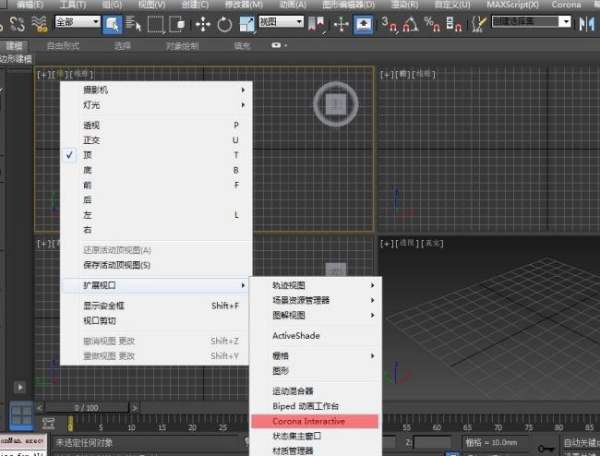Image resolution: width=600 pixels, height=456 pixels.
Task: Expand the 场景资源管理器 submenu
Action: (x=316, y=300)
